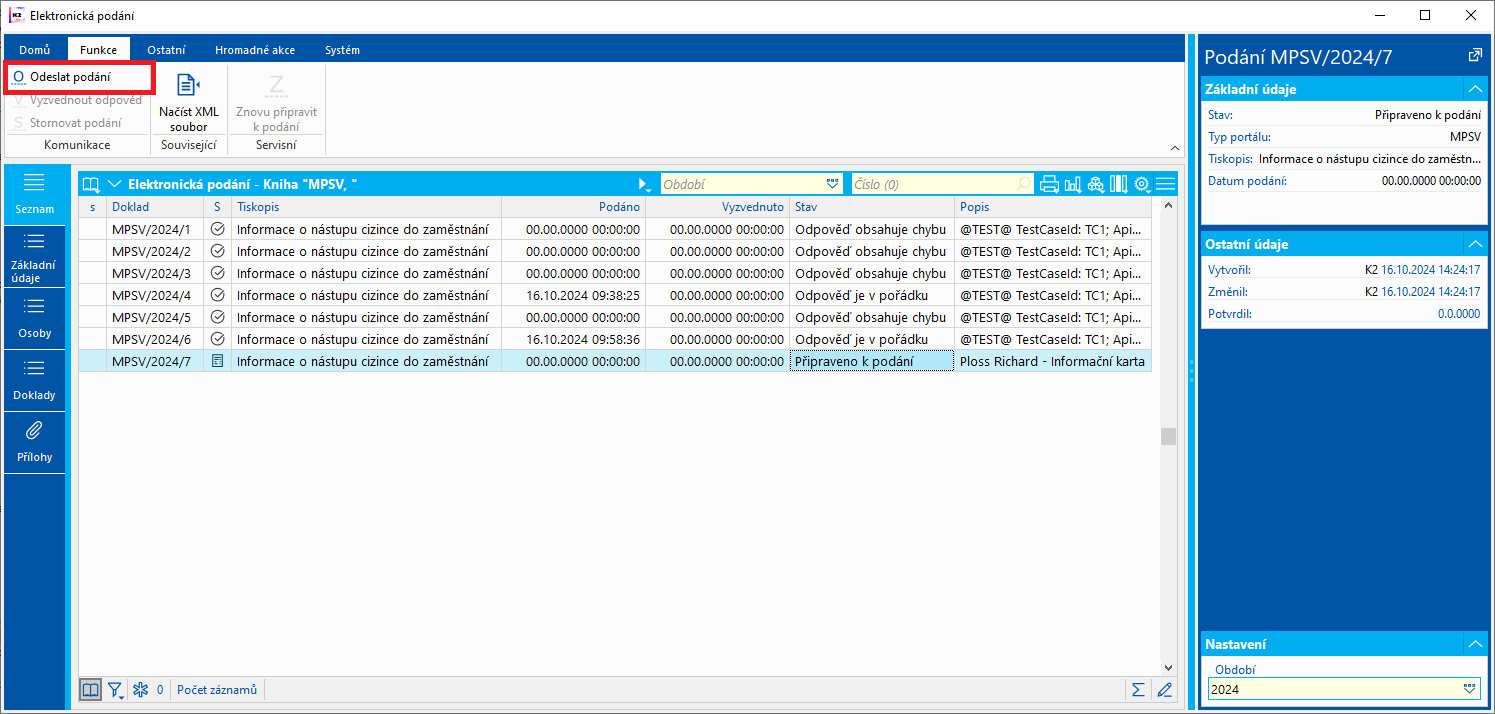Open the filter funnel in status bar
Screen dimensions: 1495x714
(x=116, y=689)
